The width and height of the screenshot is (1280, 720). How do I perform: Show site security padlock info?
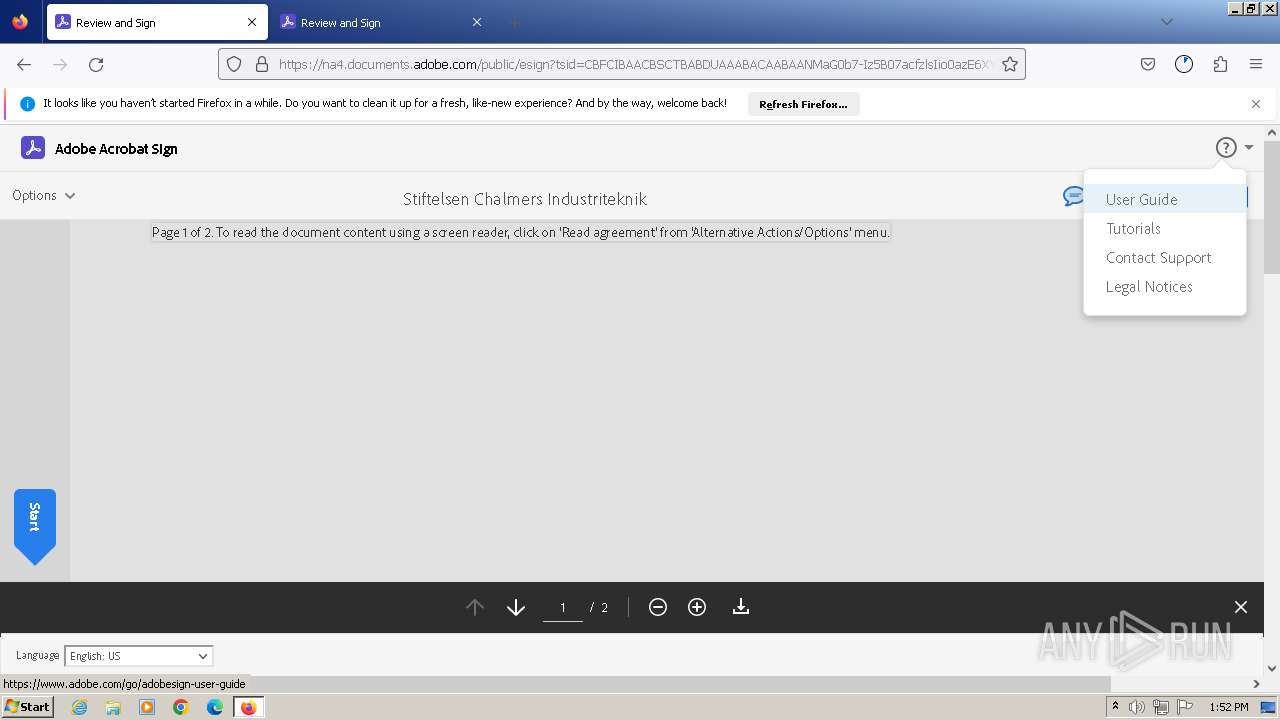(262, 64)
